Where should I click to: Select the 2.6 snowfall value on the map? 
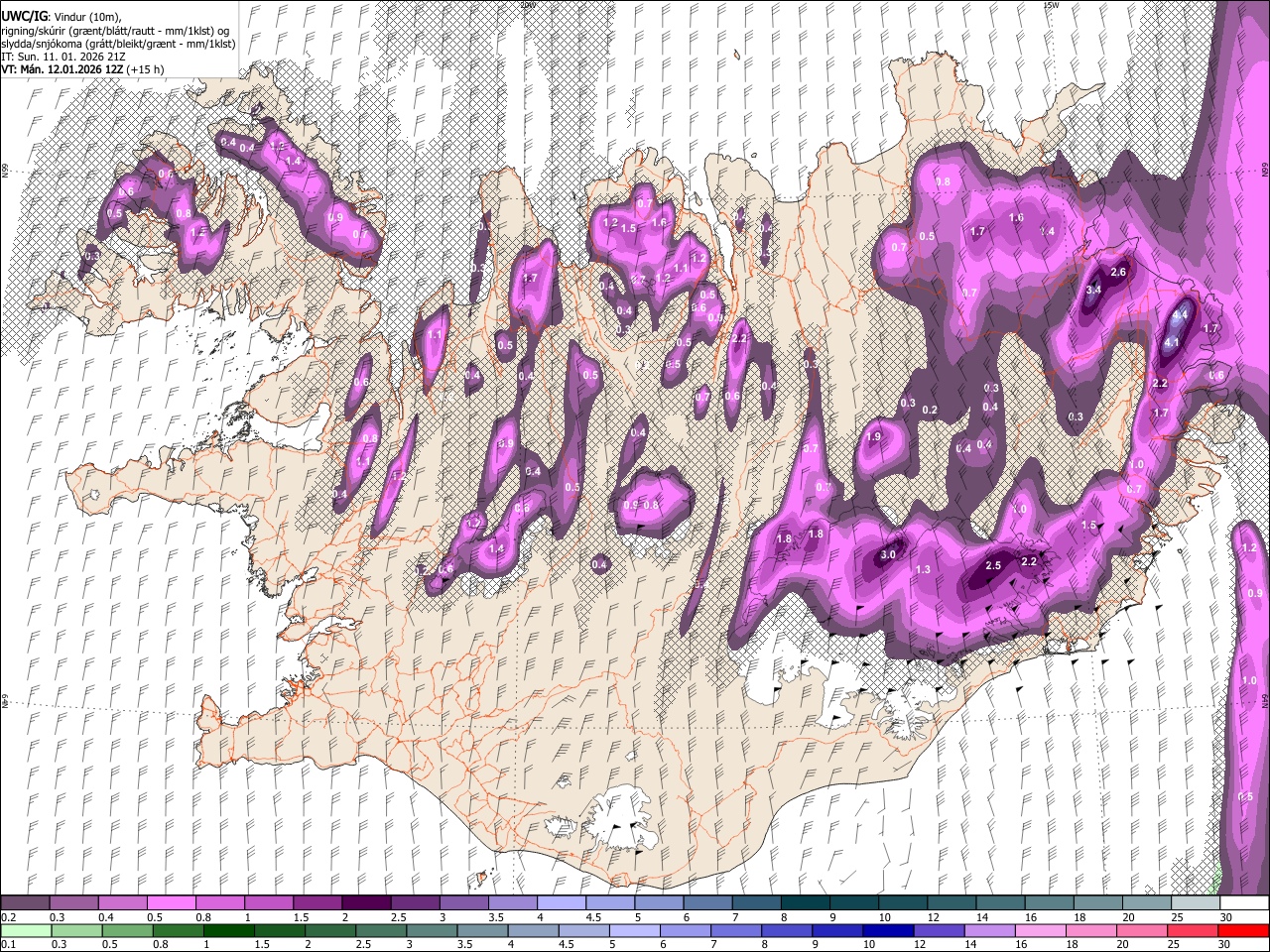pos(1118,272)
